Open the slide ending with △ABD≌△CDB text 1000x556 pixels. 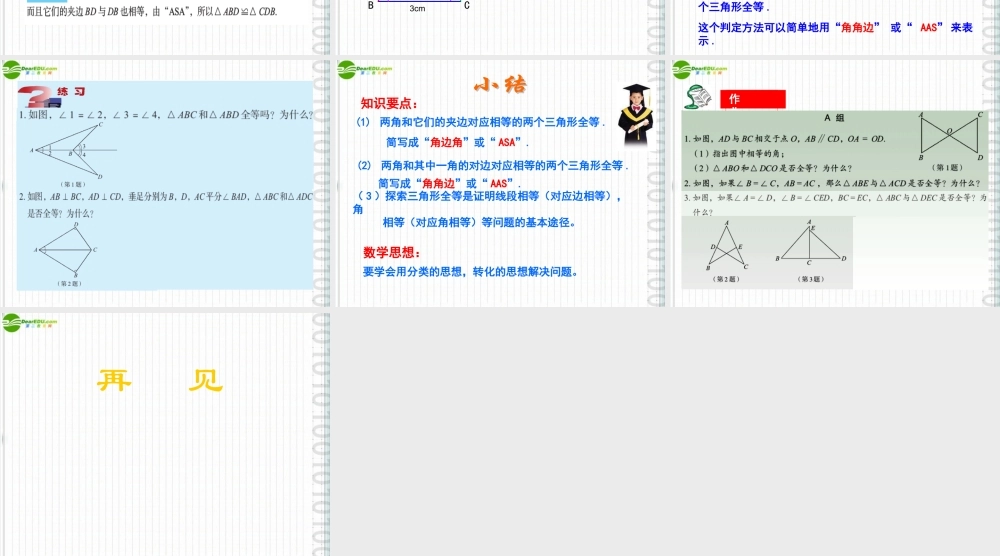(166, 27)
